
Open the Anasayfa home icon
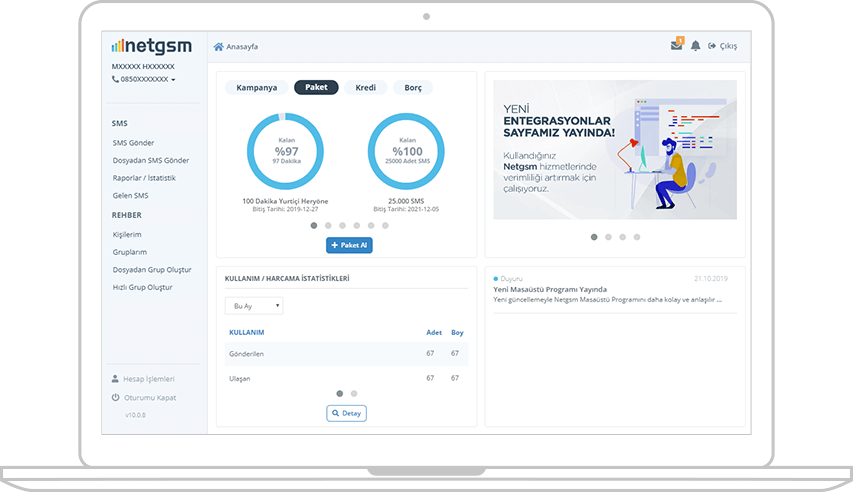click(219, 47)
